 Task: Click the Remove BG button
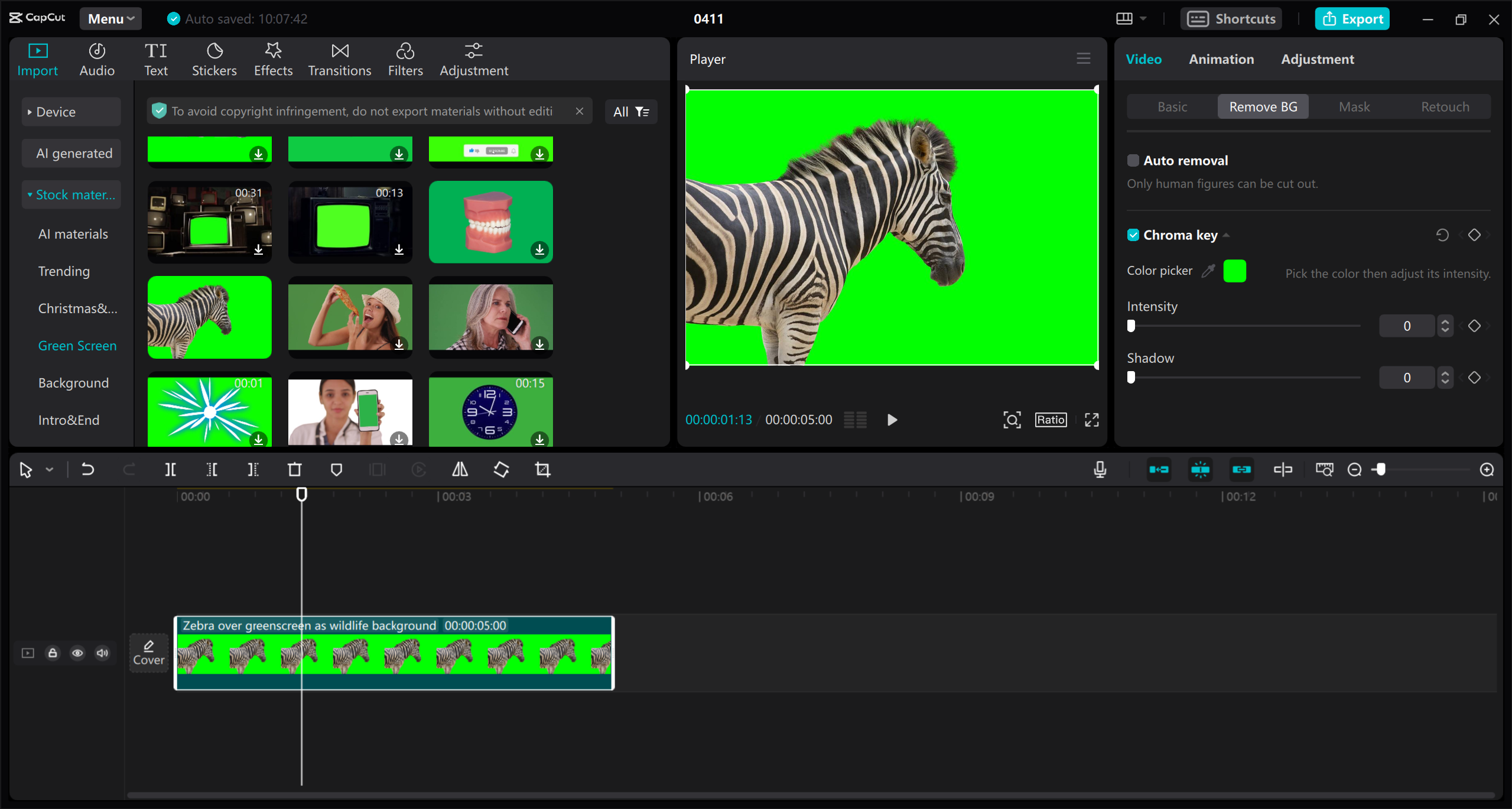(x=1263, y=106)
